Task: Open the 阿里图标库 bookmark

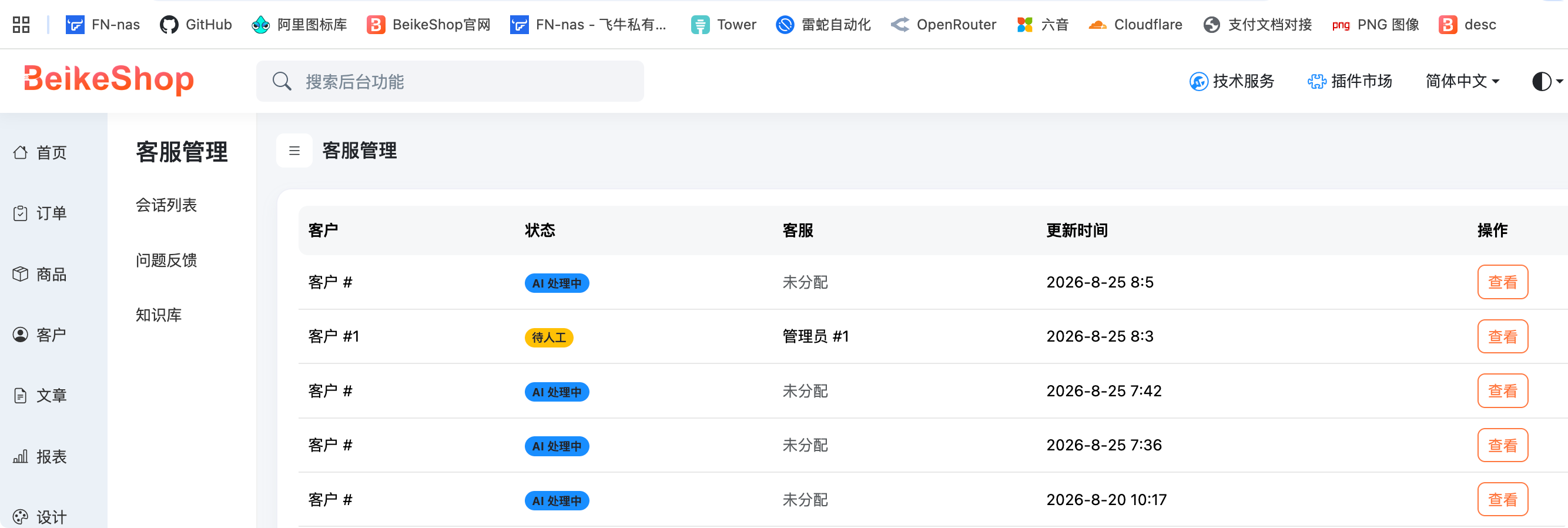Action: coord(299,24)
